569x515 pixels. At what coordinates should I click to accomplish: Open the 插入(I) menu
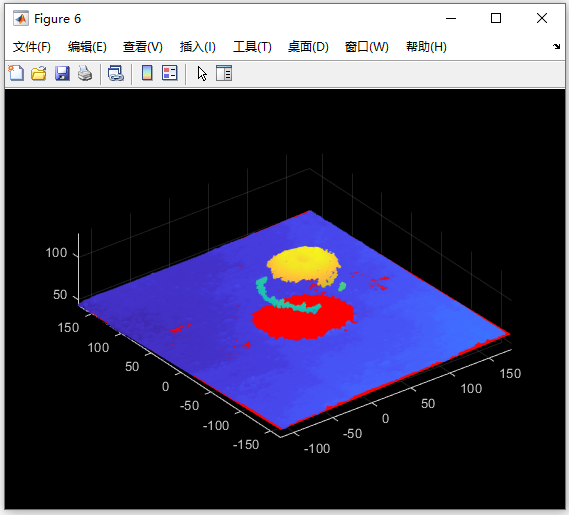(x=198, y=47)
